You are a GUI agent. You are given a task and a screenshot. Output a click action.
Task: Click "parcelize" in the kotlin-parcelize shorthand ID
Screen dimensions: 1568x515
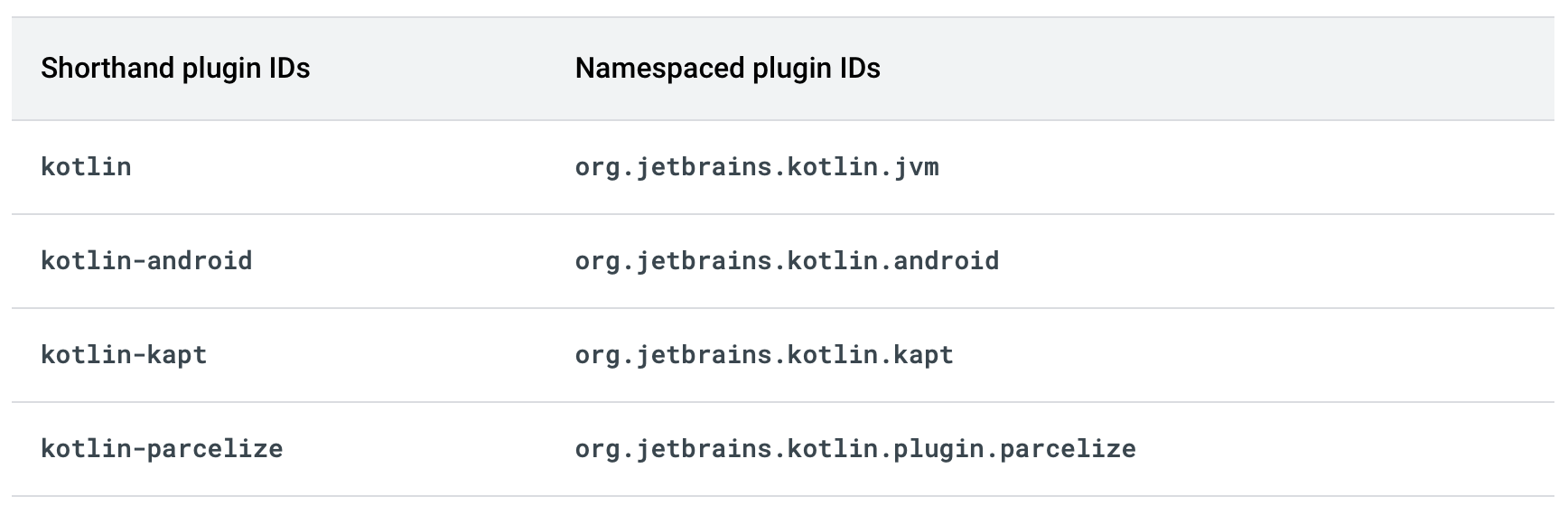[x=215, y=449]
